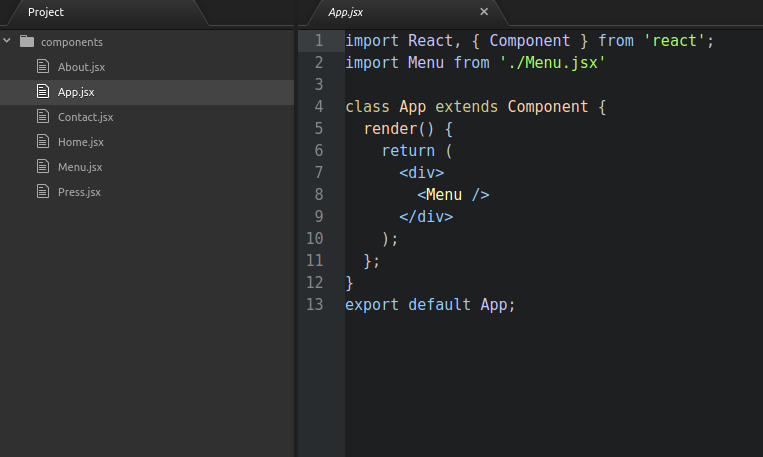The height and width of the screenshot is (457, 763).
Task: Click the Press.jsx file icon
Action: coord(43,191)
